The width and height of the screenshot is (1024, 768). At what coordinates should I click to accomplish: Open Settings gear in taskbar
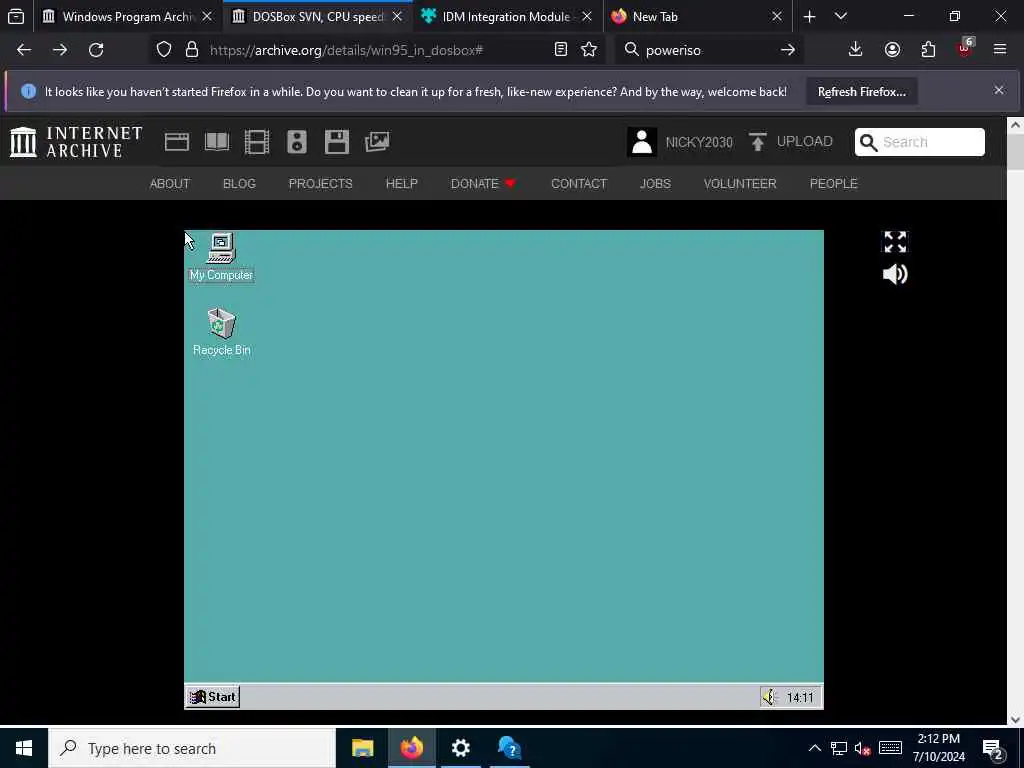tap(460, 748)
